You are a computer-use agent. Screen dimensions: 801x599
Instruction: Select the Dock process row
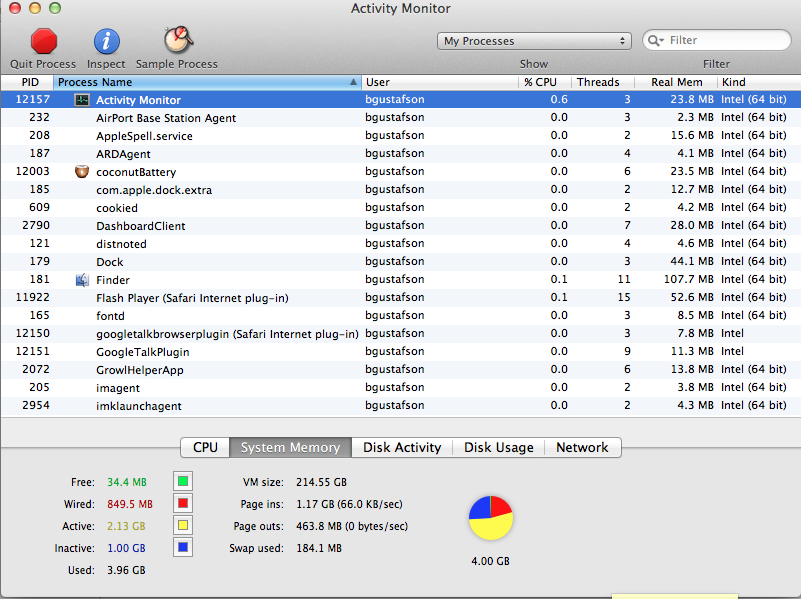[400, 261]
